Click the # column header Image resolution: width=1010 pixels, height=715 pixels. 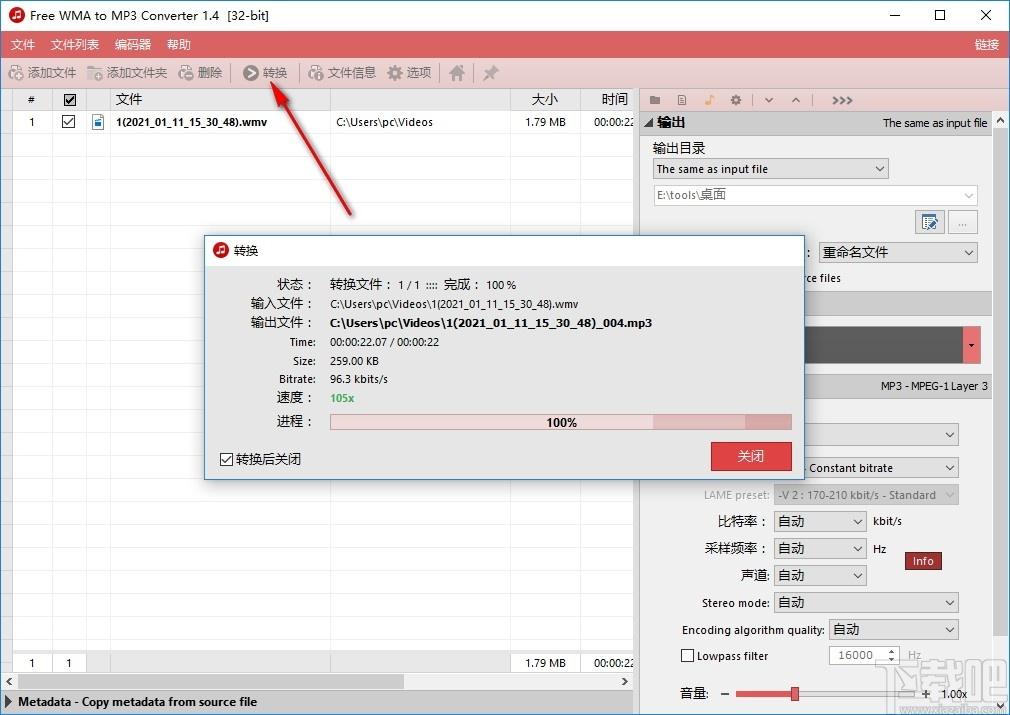32,100
